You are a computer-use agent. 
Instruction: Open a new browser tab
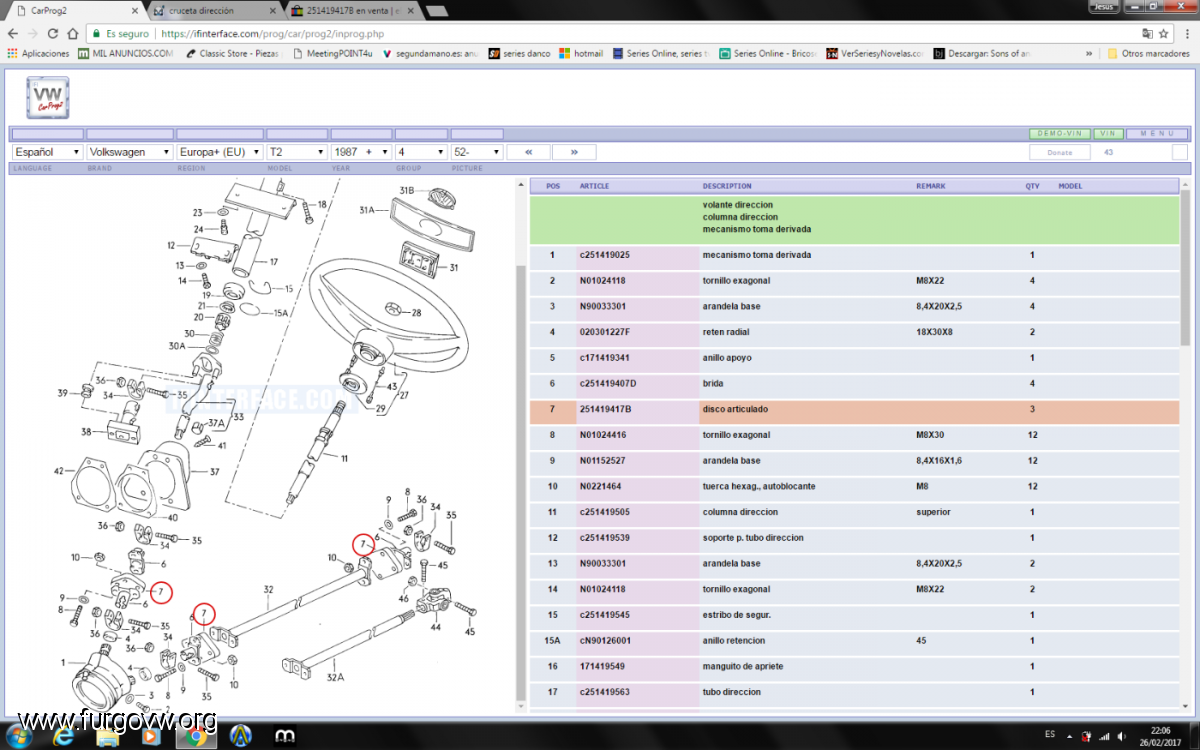coord(437,11)
